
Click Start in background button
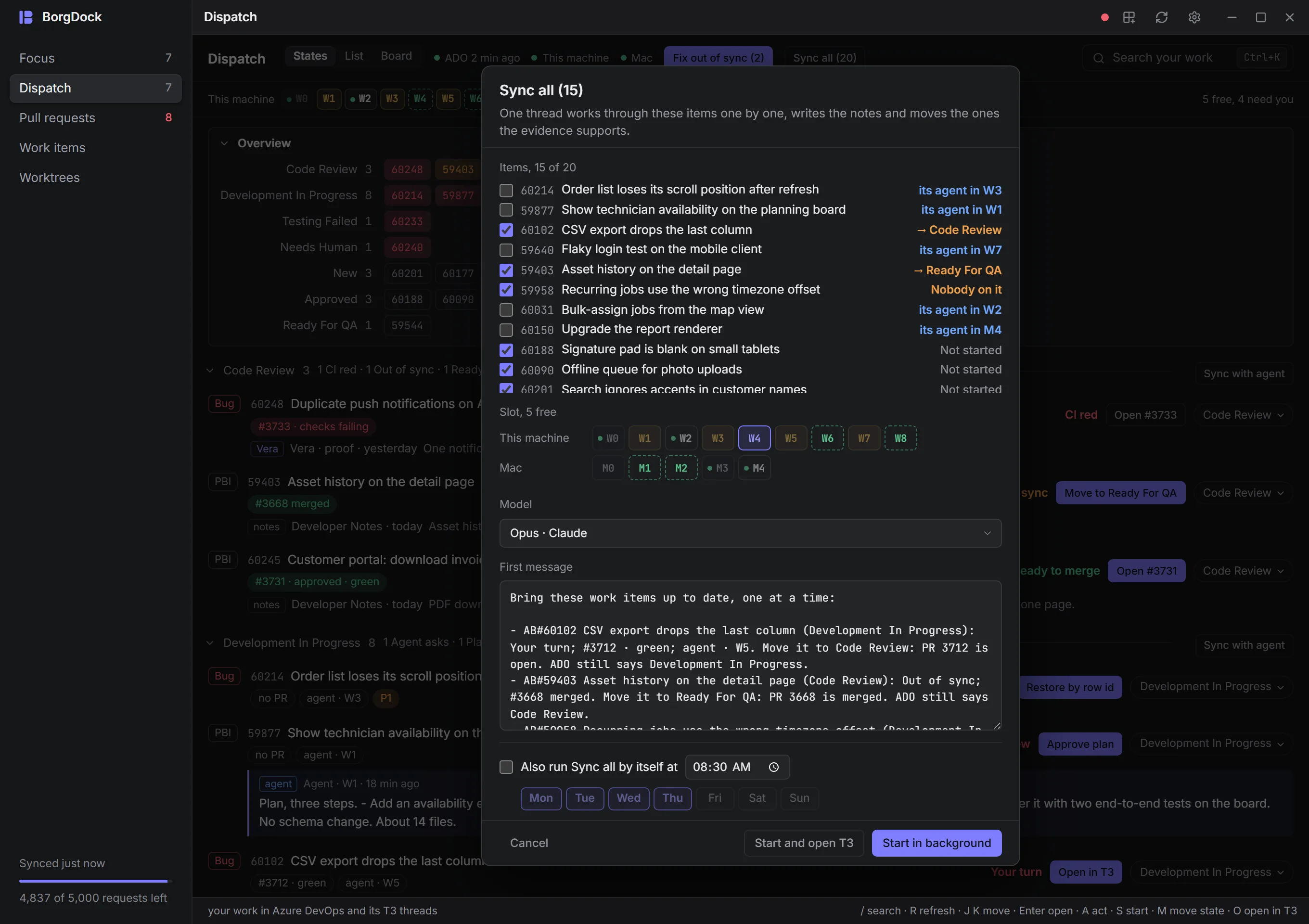coord(936,843)
